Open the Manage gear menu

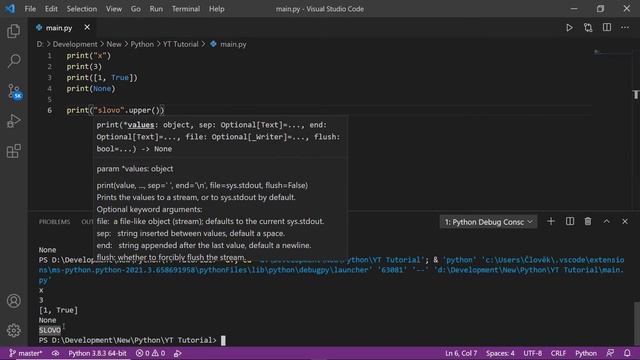click(x=13, y=330)
